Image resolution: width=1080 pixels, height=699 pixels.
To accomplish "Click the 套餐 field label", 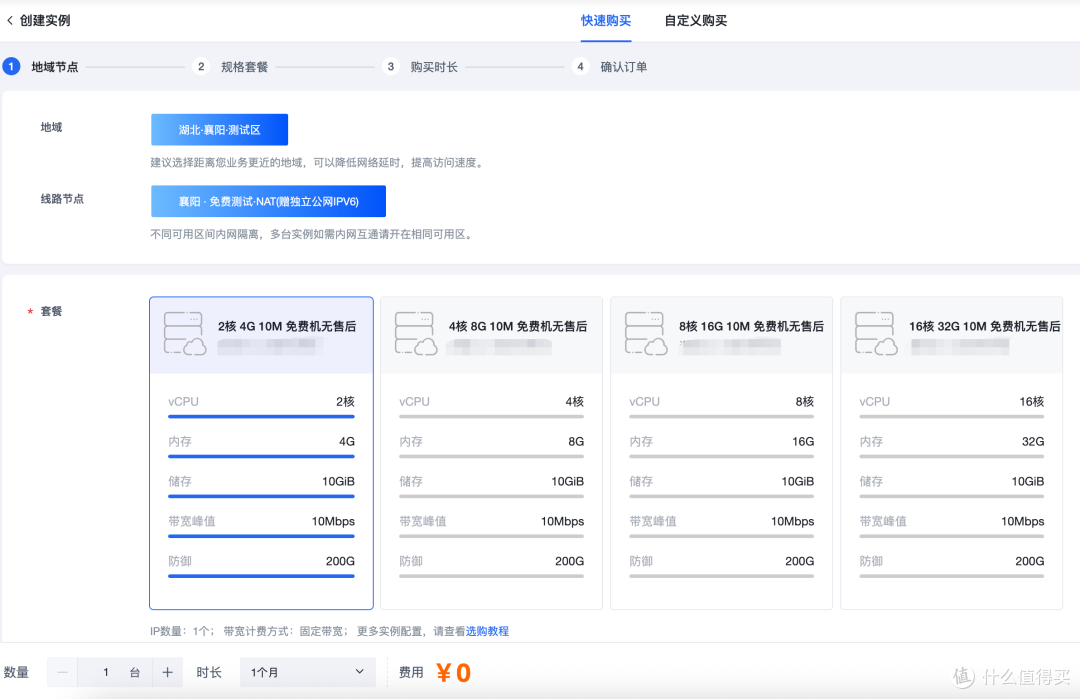I will pos(51,311).
